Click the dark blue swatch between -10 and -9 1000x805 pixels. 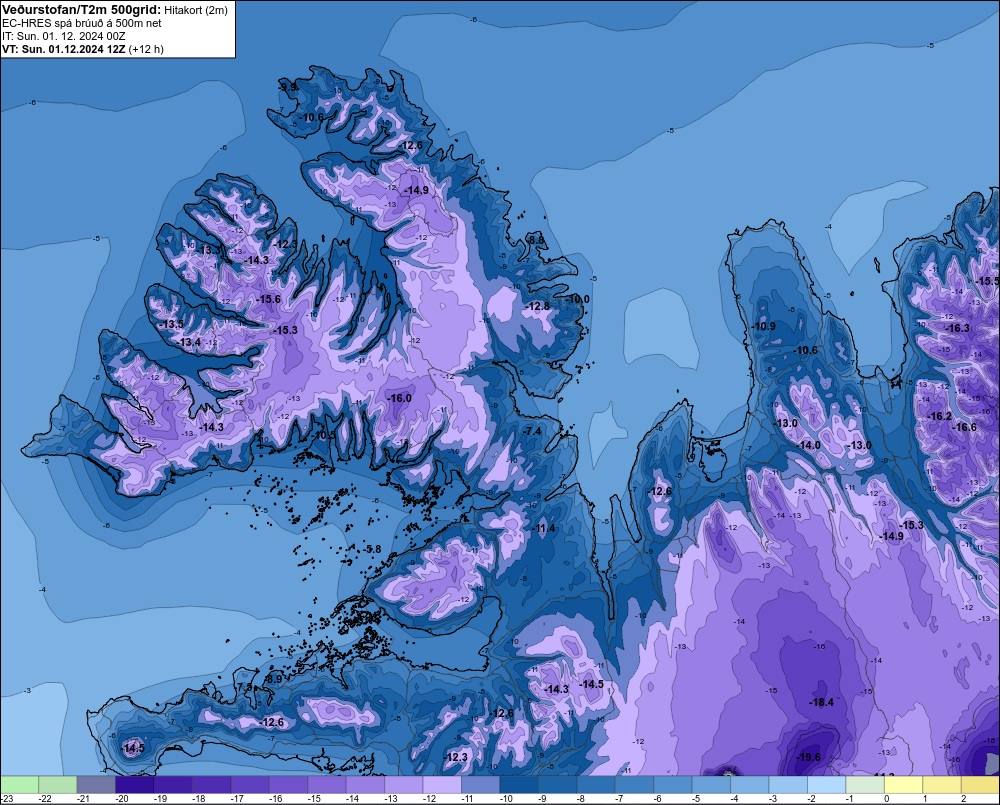[519, 784]
